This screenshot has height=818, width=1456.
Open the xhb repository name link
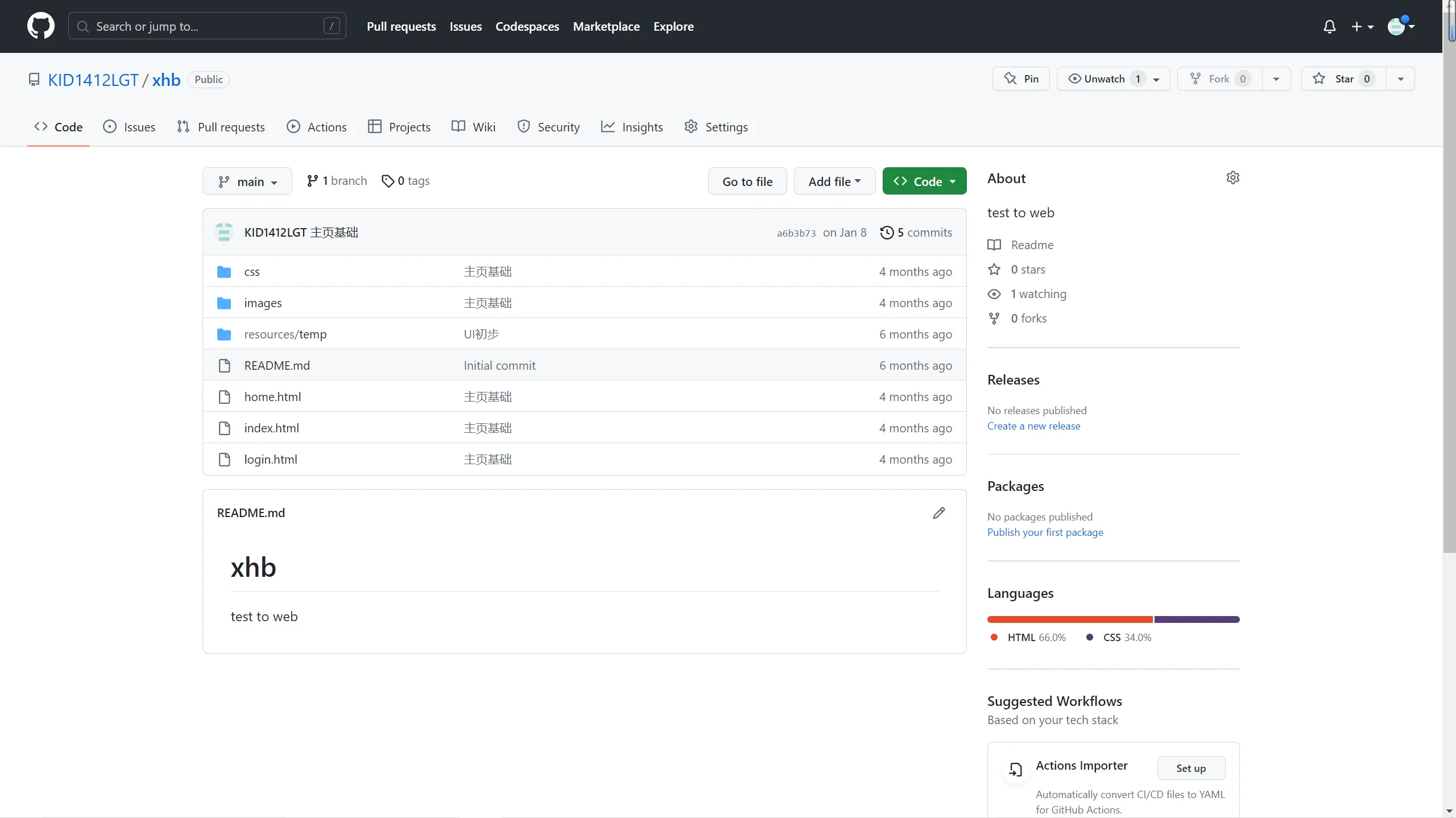[166, 80]
